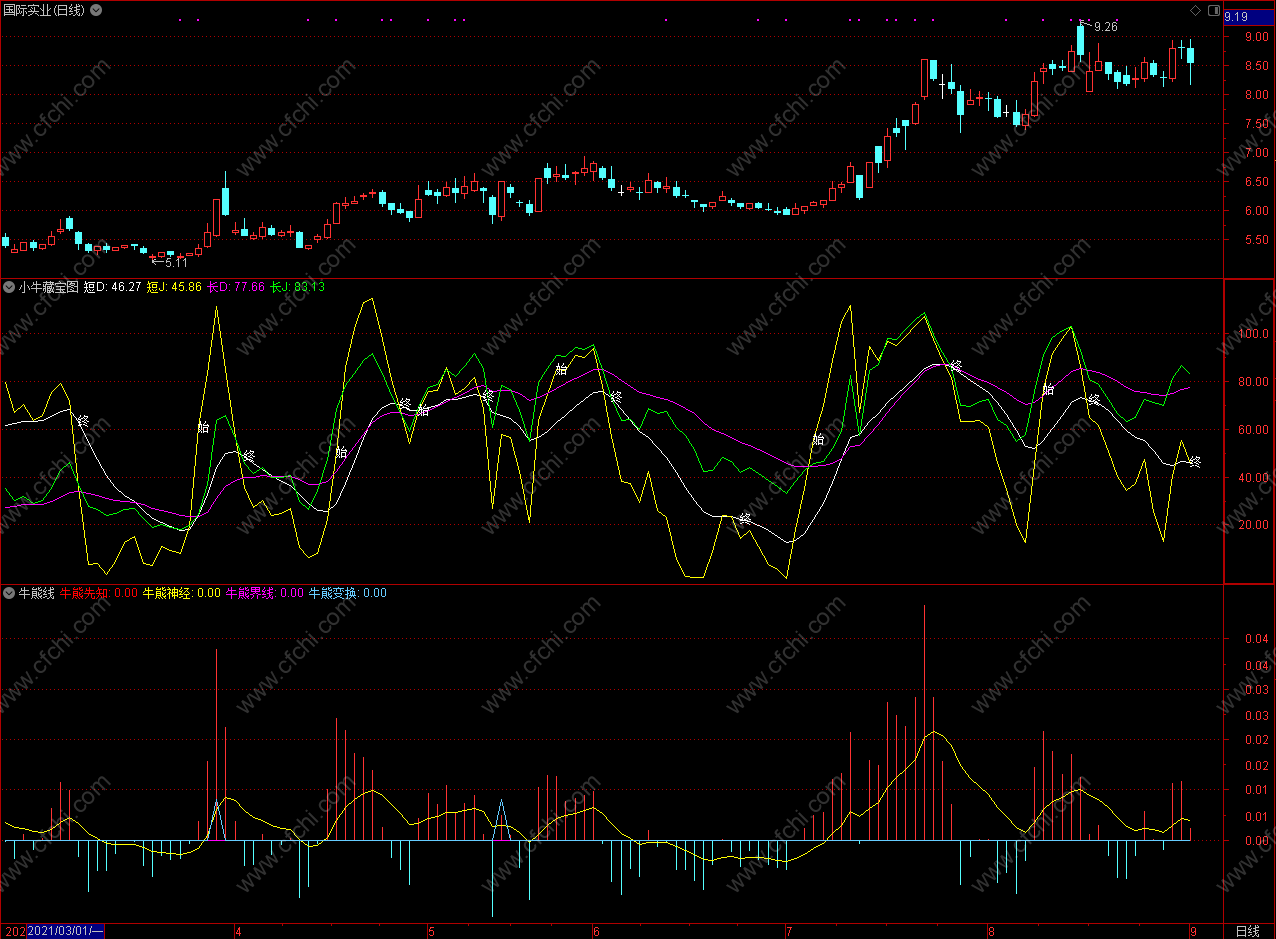Click the 国际实业(日线) chart title

(x=44, y=10)
